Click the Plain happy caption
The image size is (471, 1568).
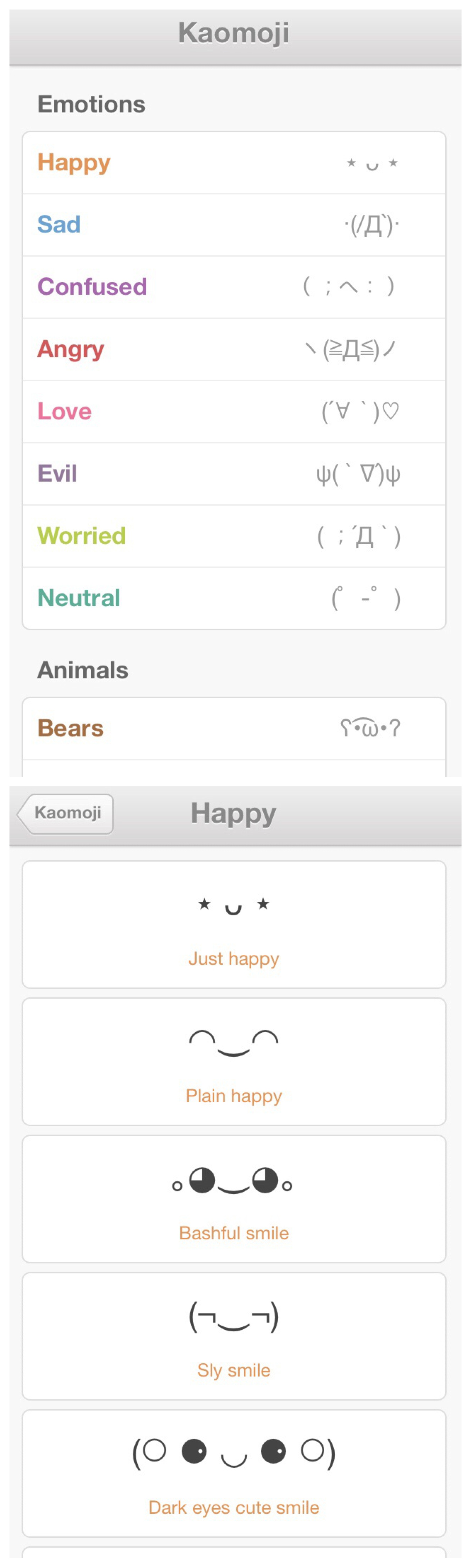(x=234, y=1096)
